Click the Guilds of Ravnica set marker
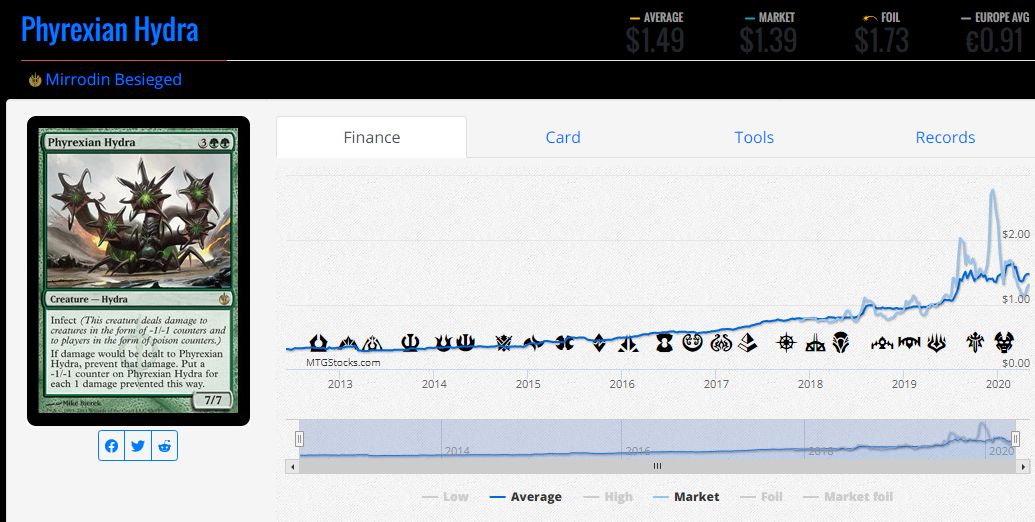Screen dimensions: 1035x522 (x=882, y=343)
